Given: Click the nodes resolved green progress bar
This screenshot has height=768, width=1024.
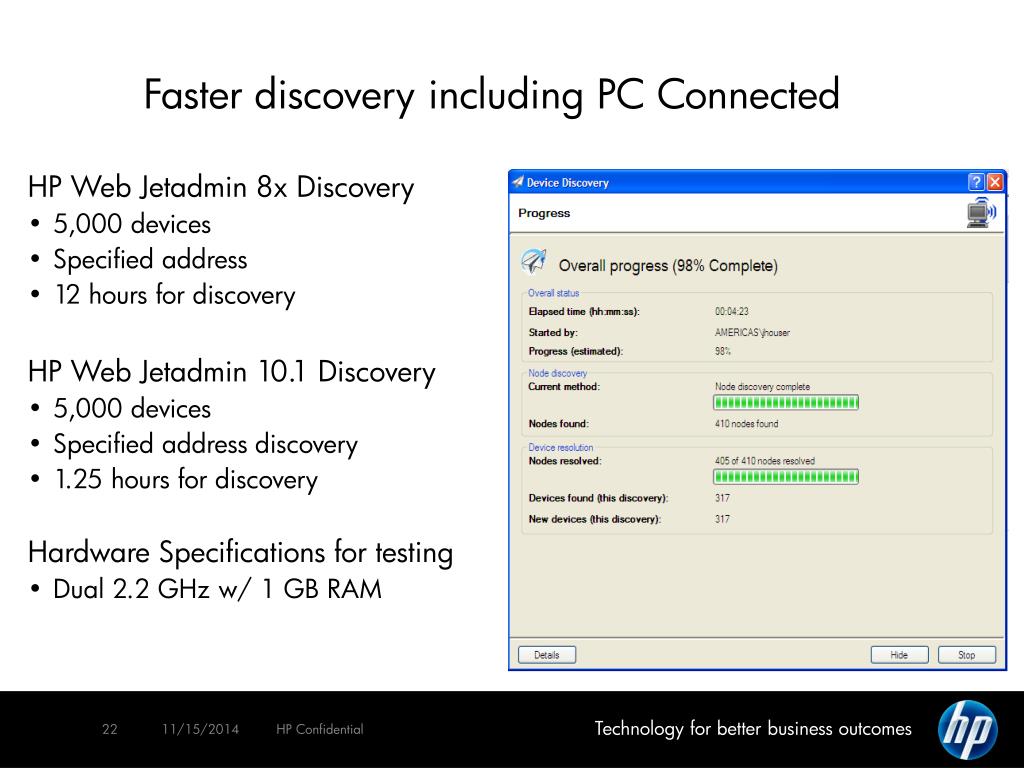Looking at the screenshot, I should tap(786, 477).
